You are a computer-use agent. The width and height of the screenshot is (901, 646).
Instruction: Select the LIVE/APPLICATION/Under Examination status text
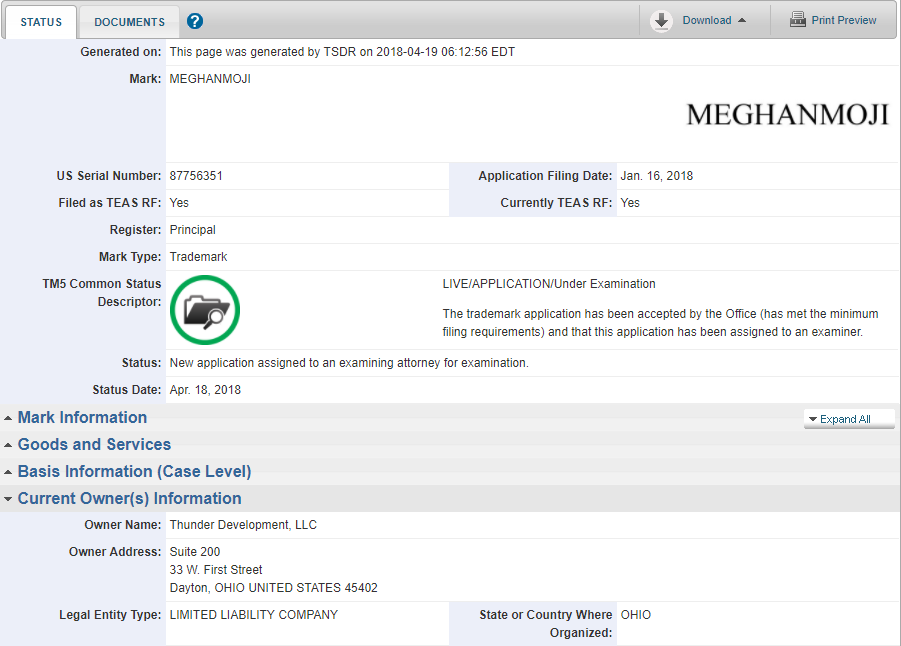(x=549, y=284)
